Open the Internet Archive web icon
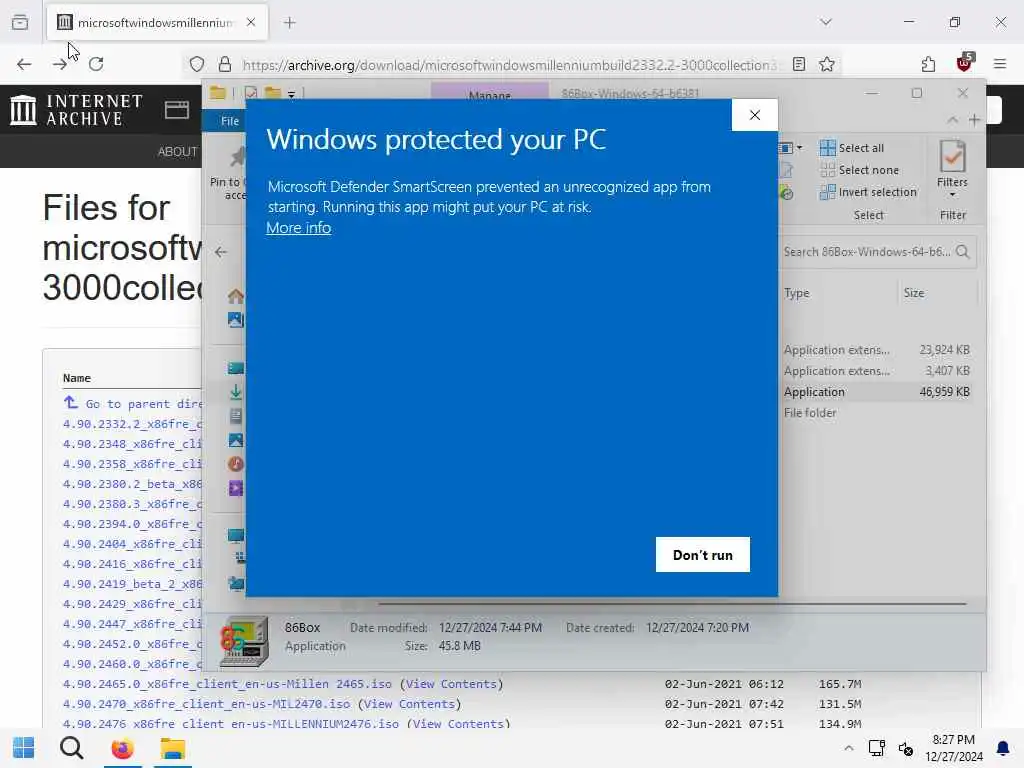 [x=177, y=110]
